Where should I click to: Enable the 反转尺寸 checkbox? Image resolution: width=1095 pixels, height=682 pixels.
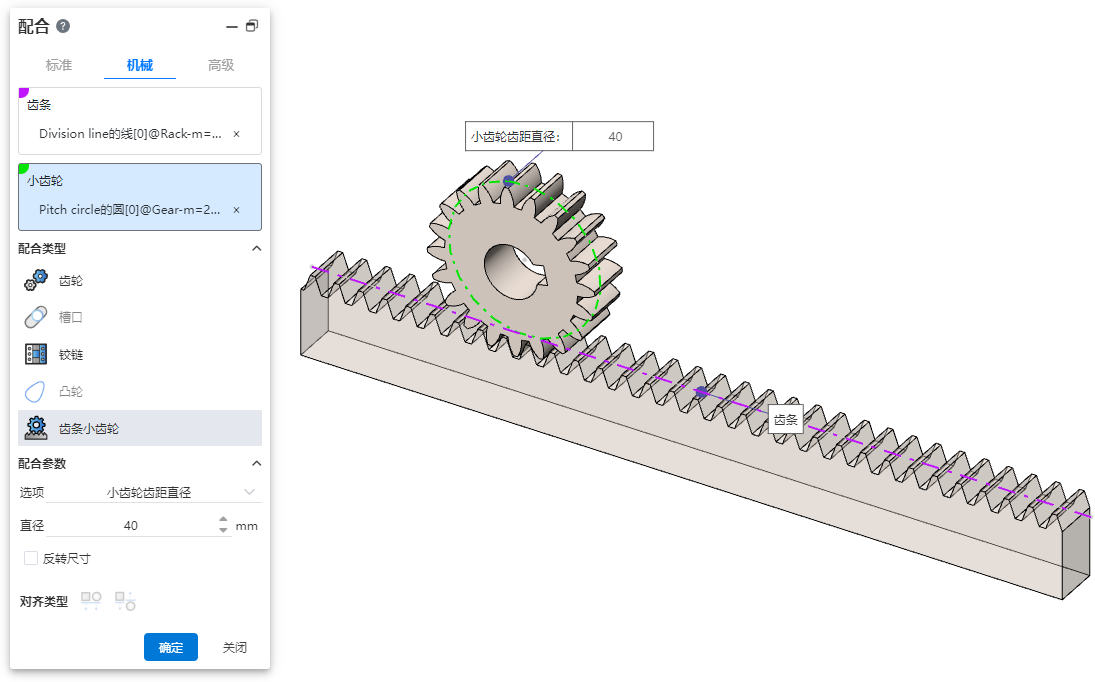tap(31, 558)
